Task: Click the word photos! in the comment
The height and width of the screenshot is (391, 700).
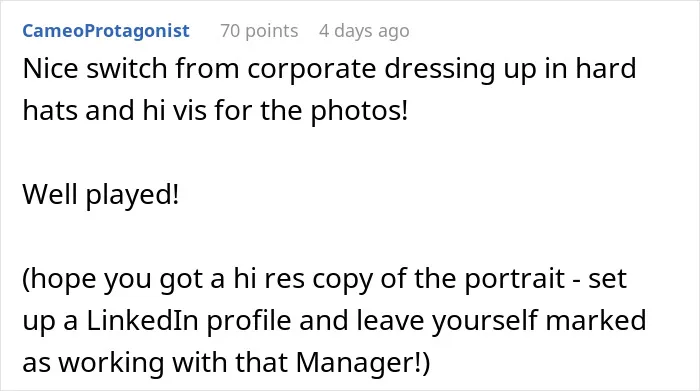Action: click(359, 111)
